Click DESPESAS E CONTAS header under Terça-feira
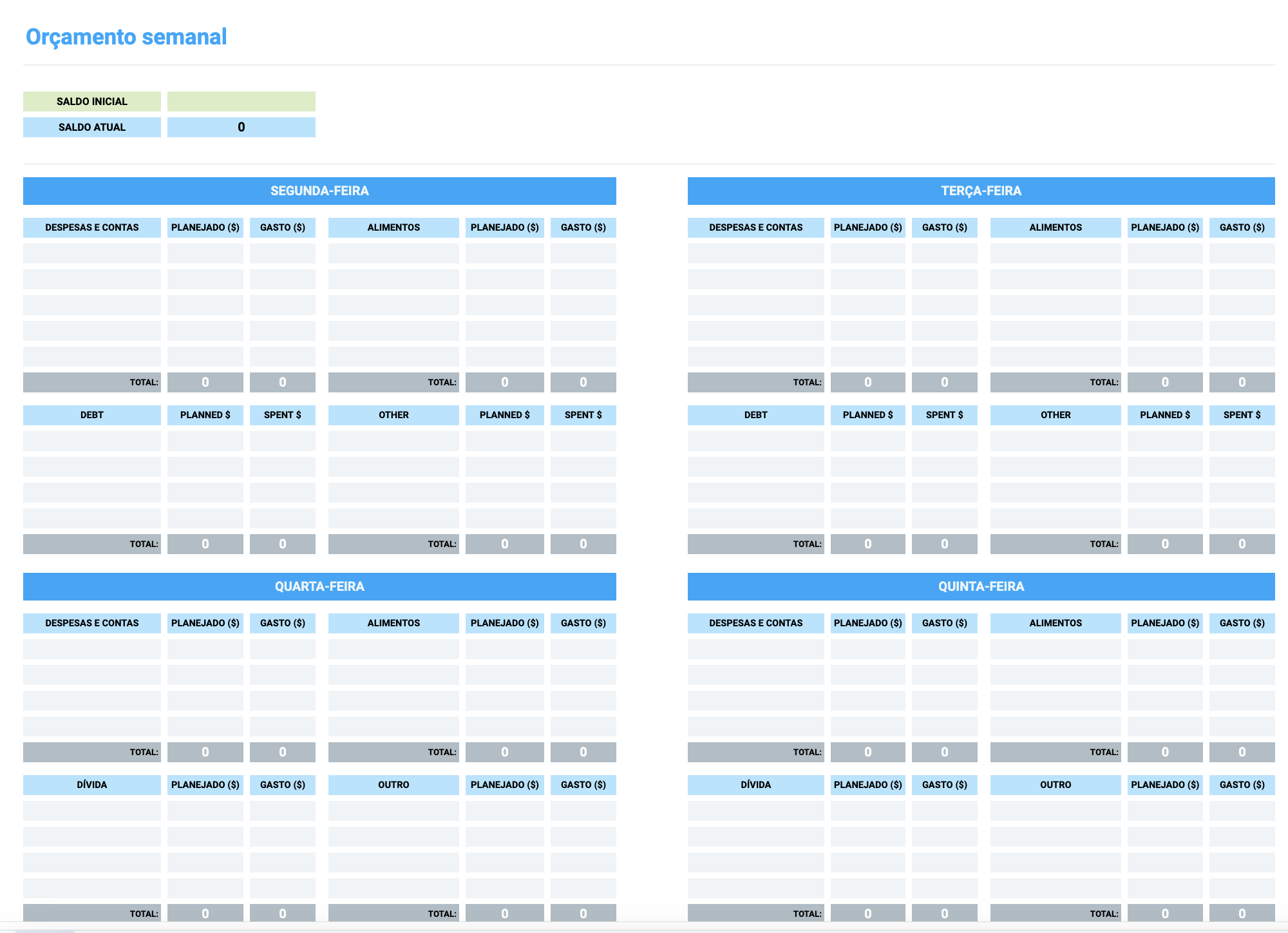 pos(756,227)
